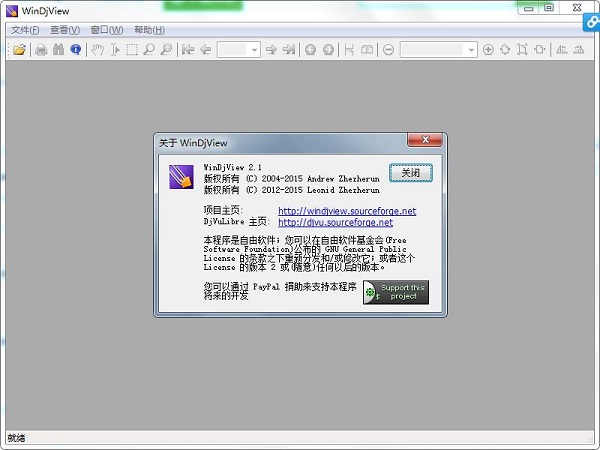Click the WinDjView logo in About dialog
This screenshot has height=450, width=600.
180,175
